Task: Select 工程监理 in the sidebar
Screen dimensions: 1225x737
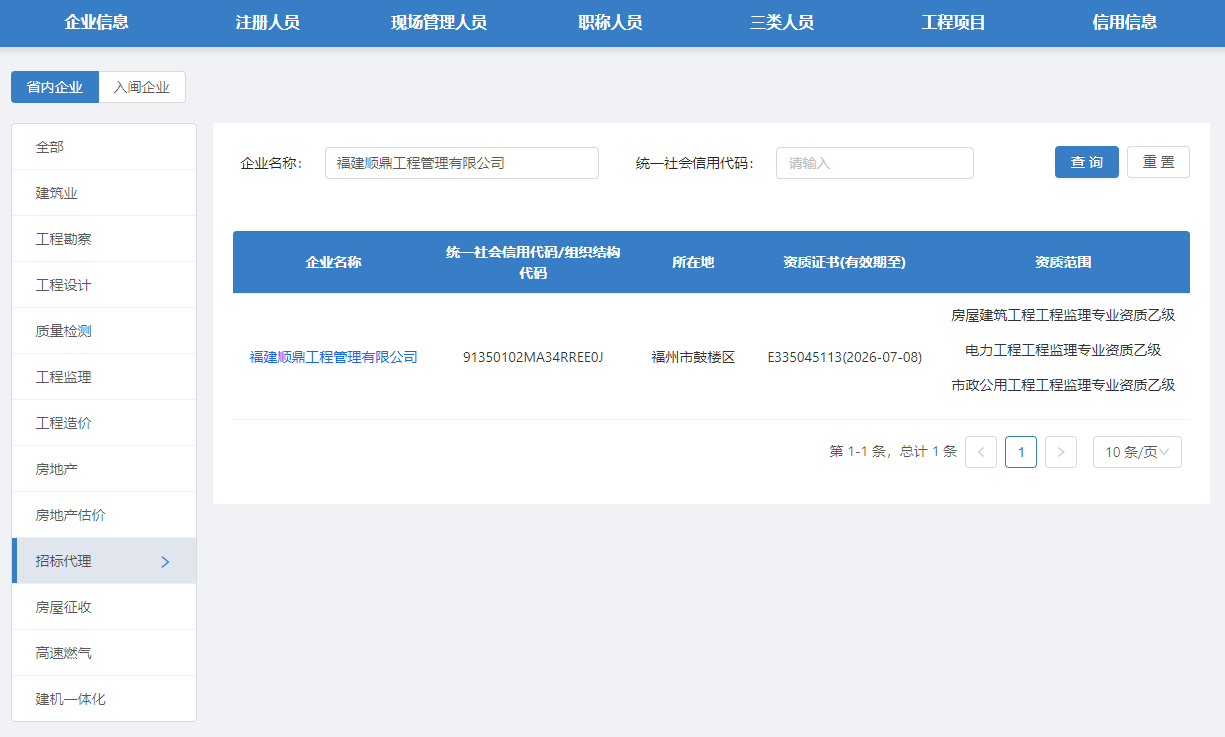Action: click(64, 377)
